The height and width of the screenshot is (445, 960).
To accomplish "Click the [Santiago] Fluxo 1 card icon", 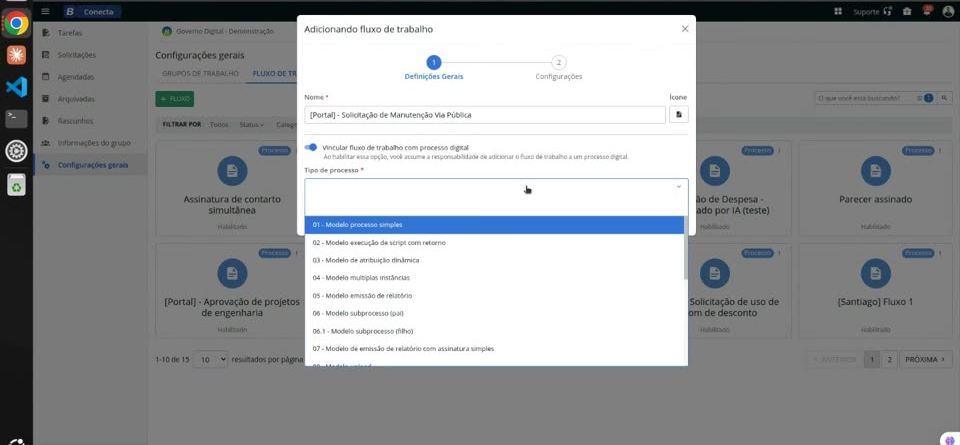I will (x=876, y=274).
